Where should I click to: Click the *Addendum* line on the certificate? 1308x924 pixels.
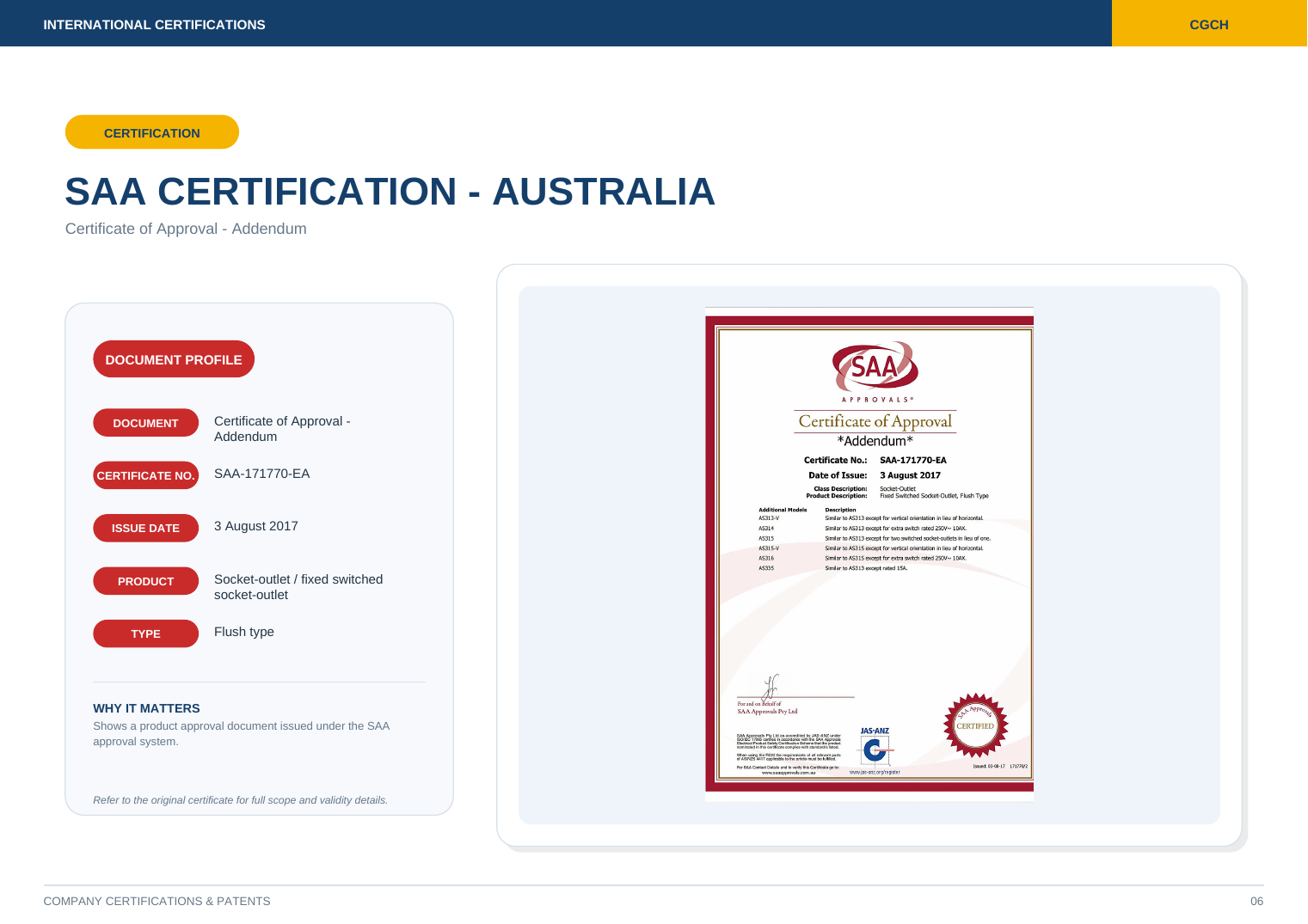coord(875,441)
